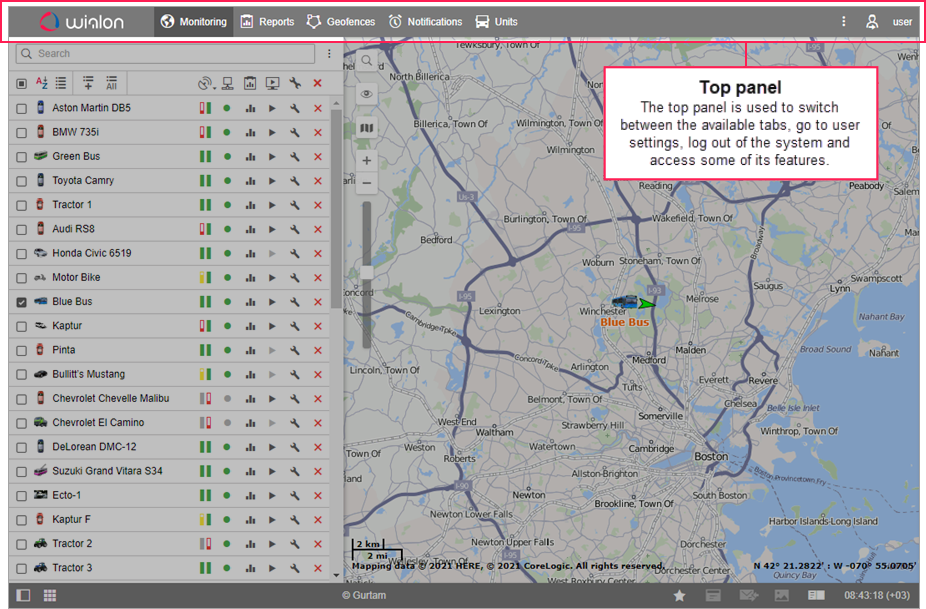Click the header remove-all red X icon
This screenshot has width=926, height=609.
click(x=318, y=83)
